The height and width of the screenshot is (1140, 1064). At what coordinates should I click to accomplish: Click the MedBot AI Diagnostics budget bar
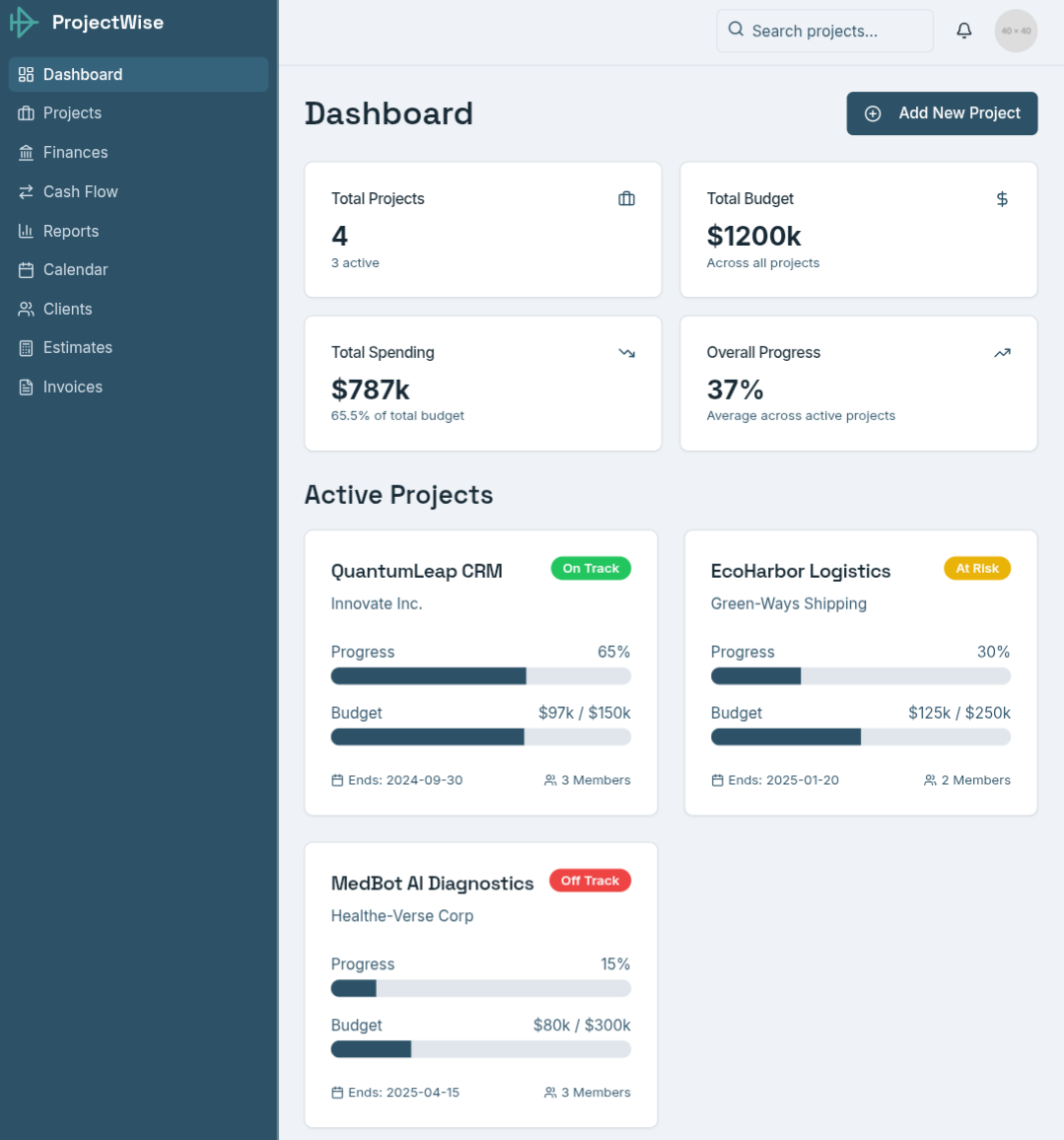pyautogui.click(x=480, y=1049)
